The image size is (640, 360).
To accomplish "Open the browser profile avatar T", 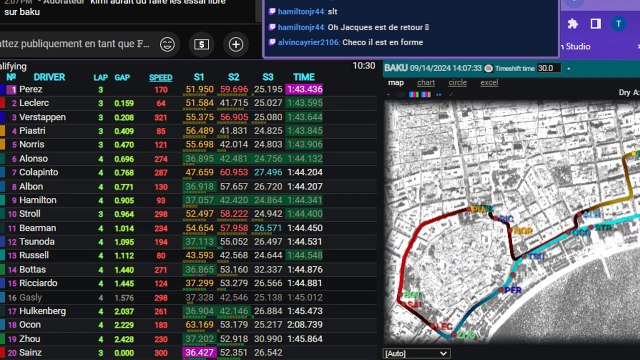I will 618,24.
